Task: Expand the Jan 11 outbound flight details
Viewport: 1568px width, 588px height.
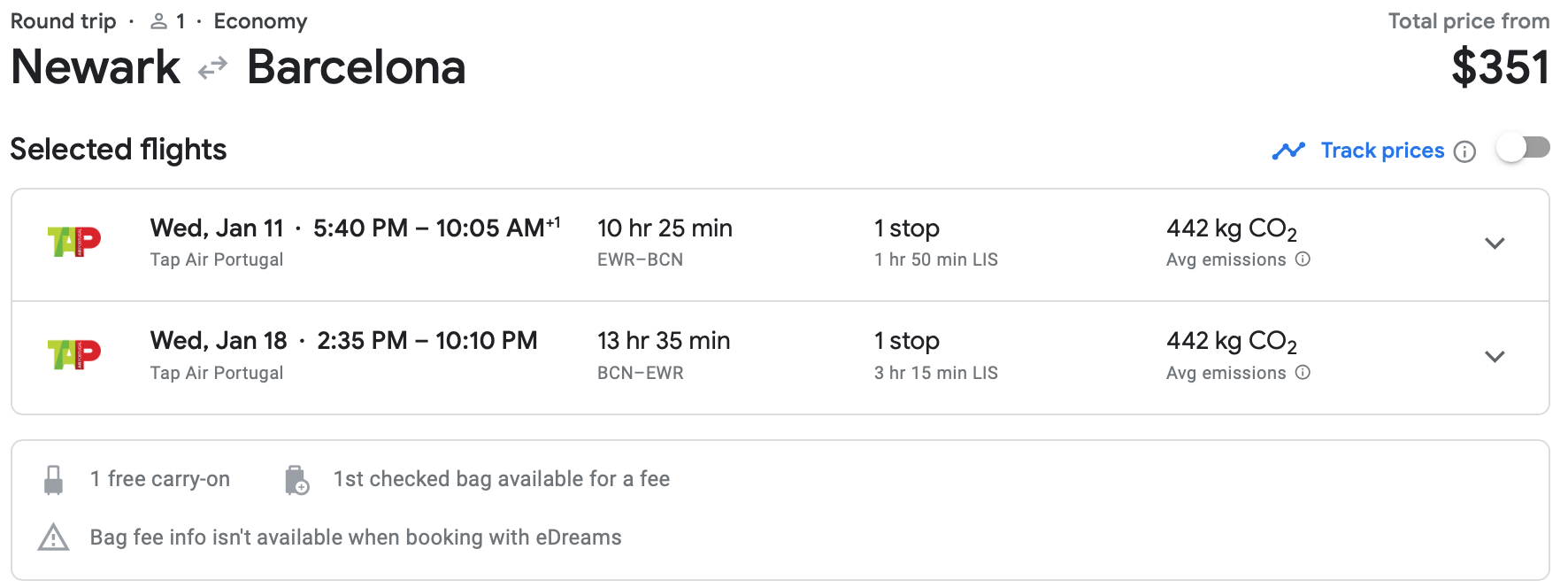Action: click(1495, 244)
